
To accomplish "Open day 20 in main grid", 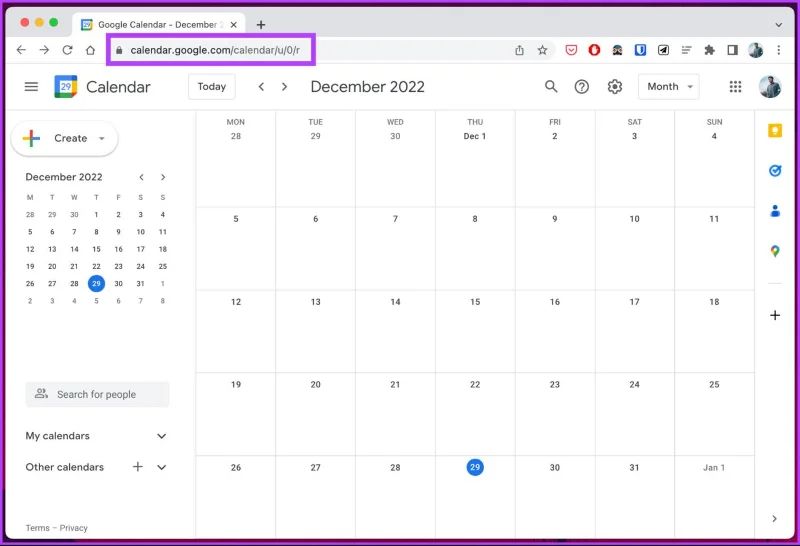I will 315,385.
